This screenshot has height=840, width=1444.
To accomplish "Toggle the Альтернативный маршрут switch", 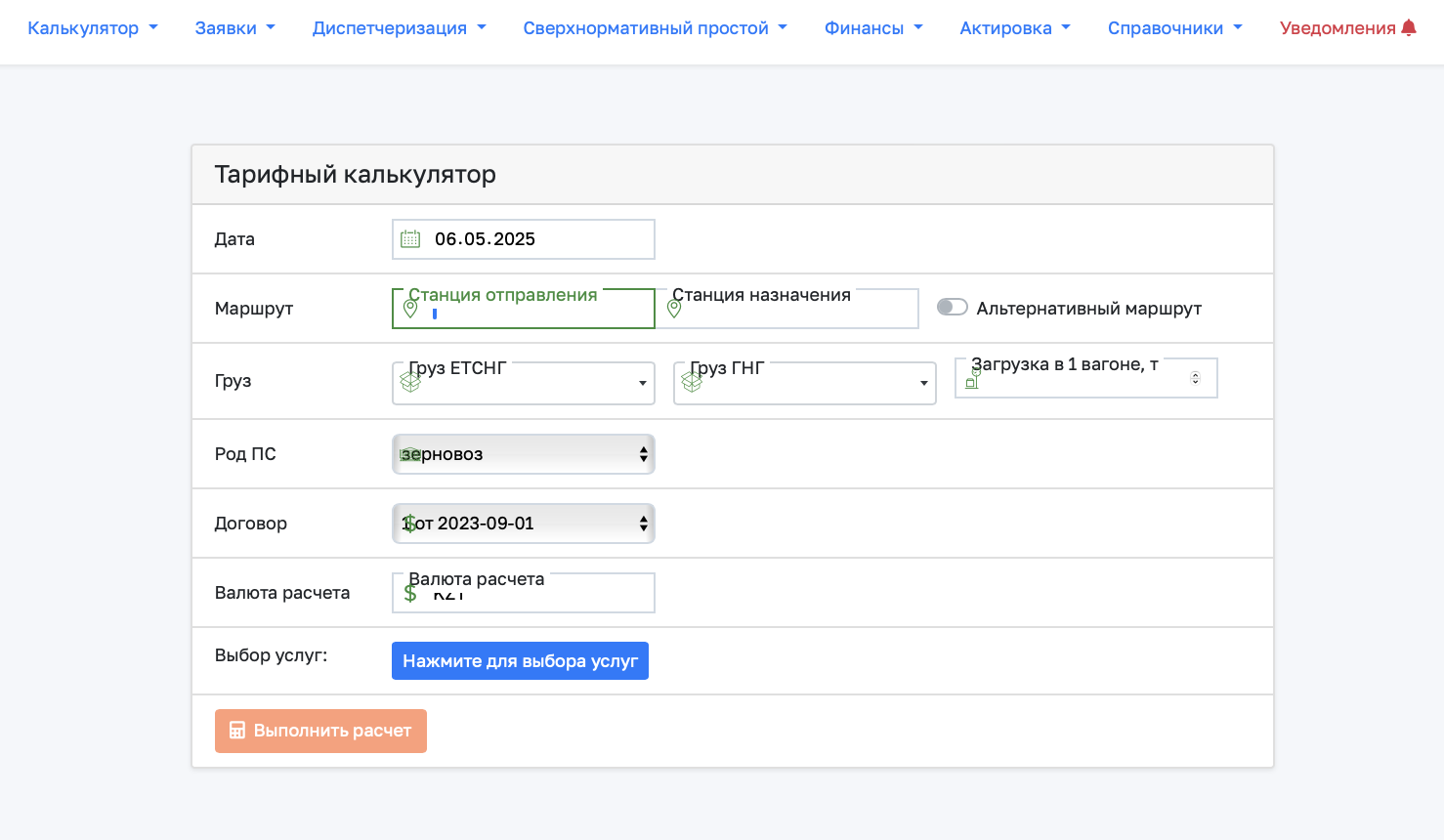I will pos(952,308).
